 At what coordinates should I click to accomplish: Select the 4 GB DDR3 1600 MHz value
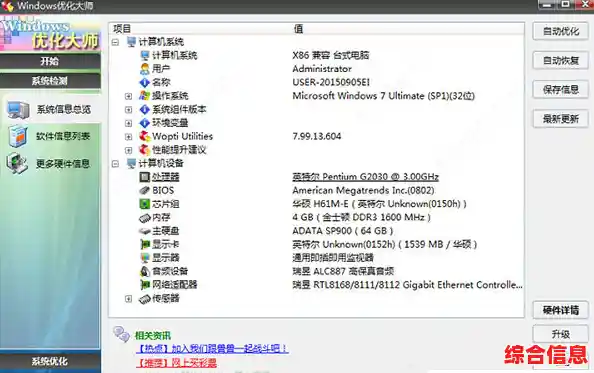click(361, 217)
